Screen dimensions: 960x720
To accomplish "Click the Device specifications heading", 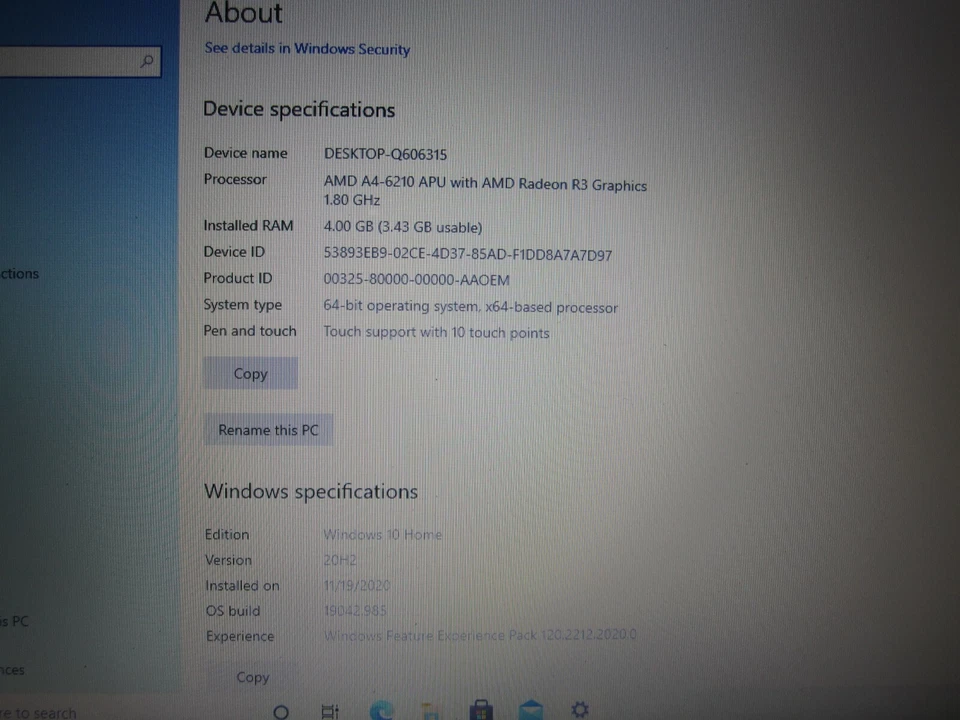I will (x=299, y=110).
